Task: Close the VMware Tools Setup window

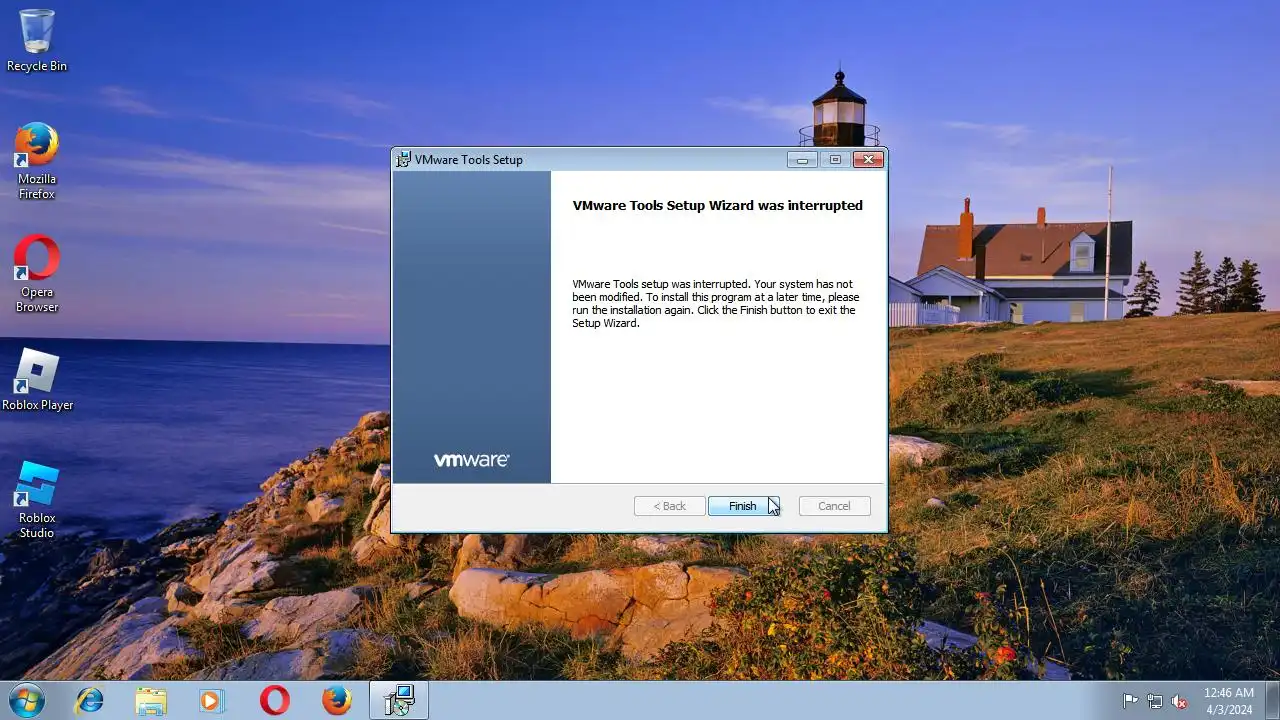Action: tap(868, 159)
